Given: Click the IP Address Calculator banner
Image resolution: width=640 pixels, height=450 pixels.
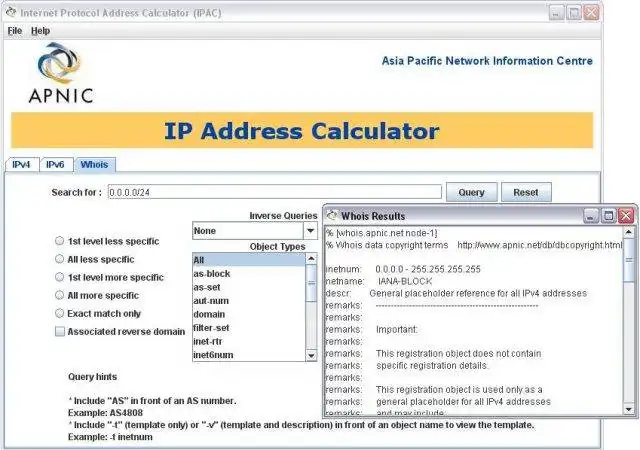Looking at the screenshot, I should pyautogui.click(x=302, y=130).
